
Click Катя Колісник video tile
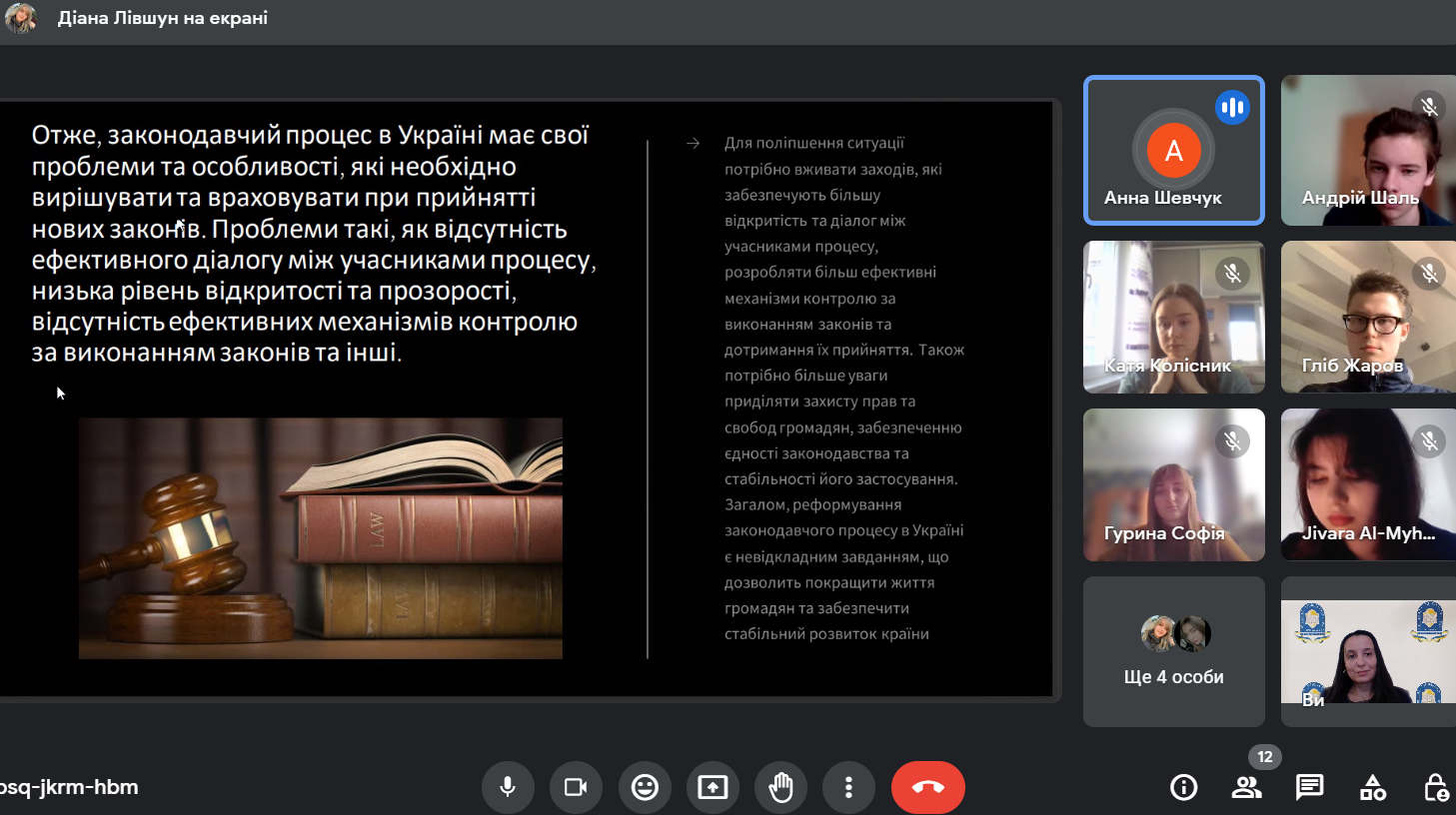coord(1173,317)
